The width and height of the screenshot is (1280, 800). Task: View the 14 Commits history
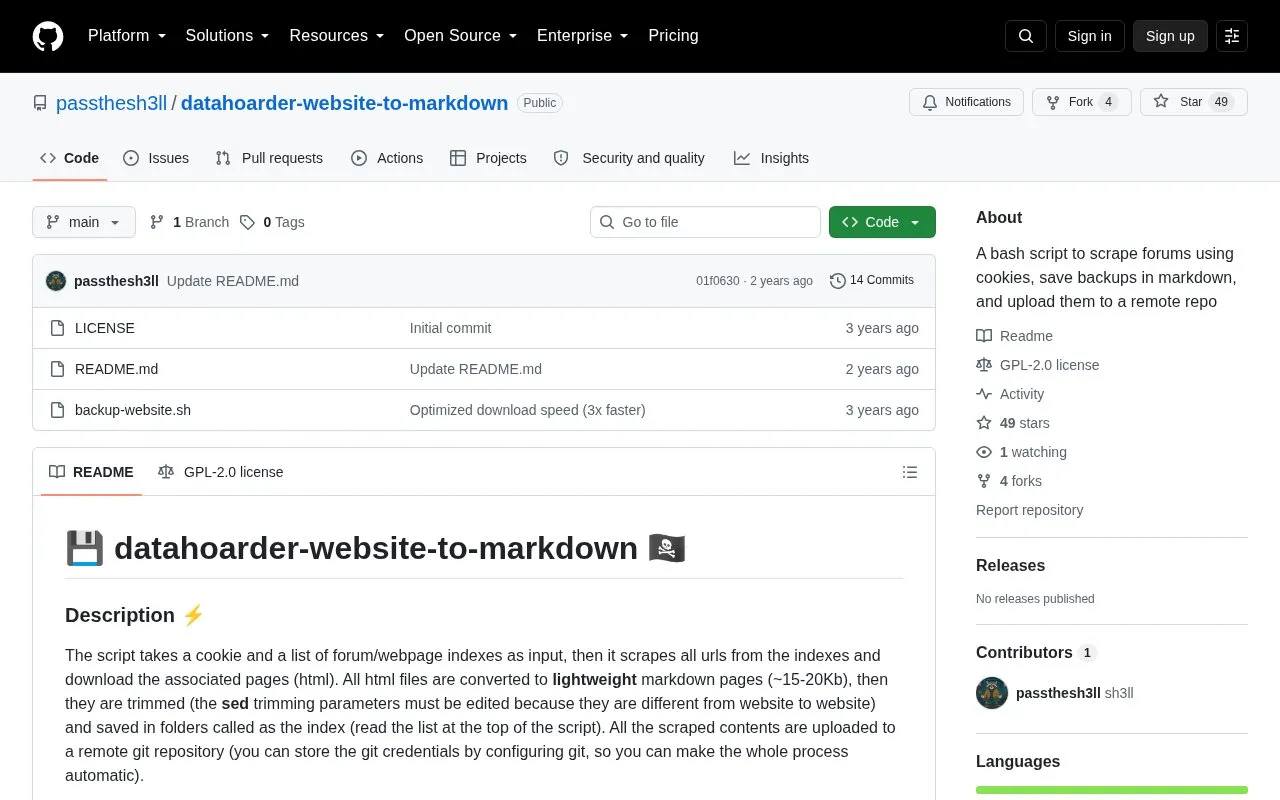click(x=872, y=281)
